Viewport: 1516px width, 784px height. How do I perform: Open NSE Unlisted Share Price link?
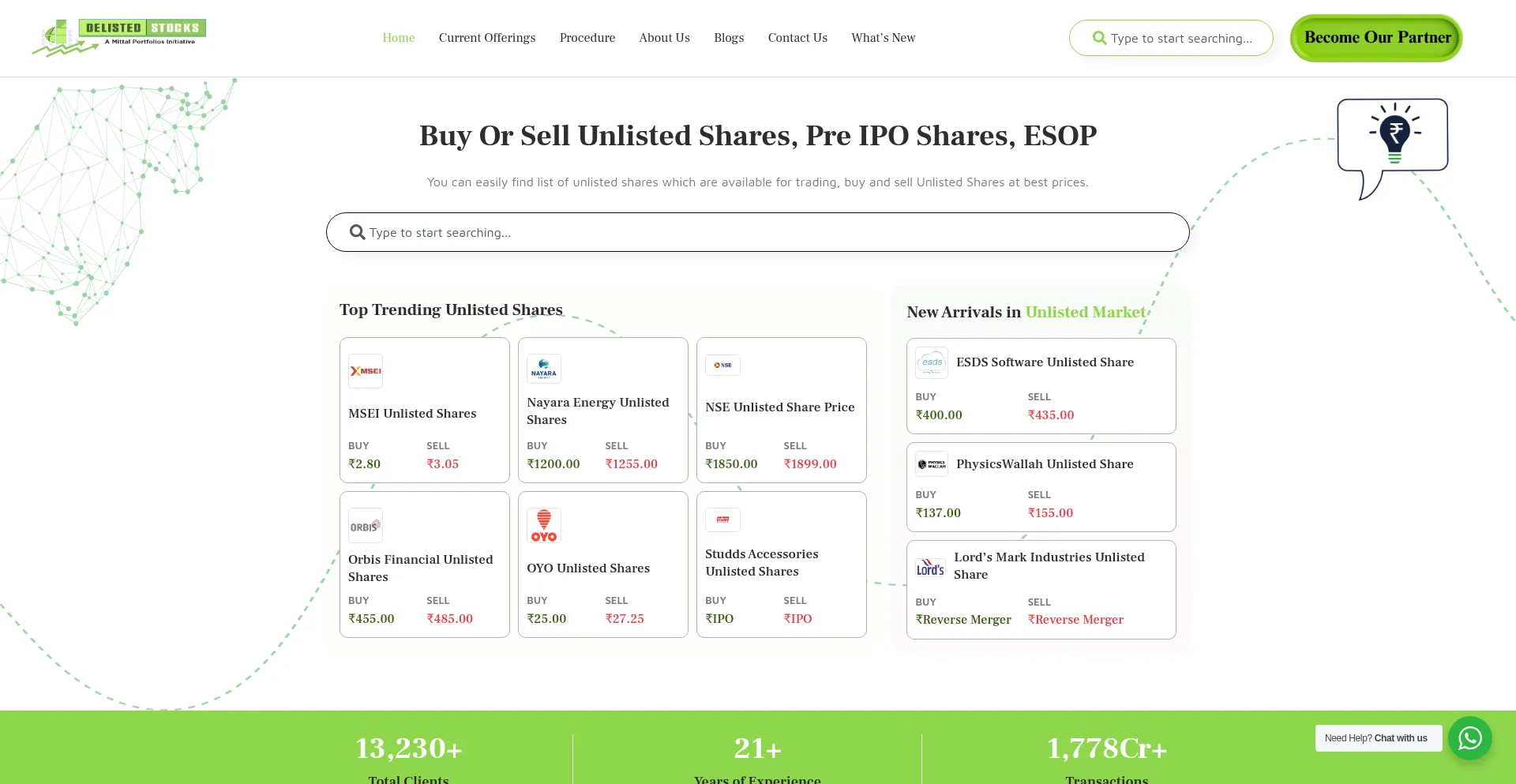click(780, 407)
